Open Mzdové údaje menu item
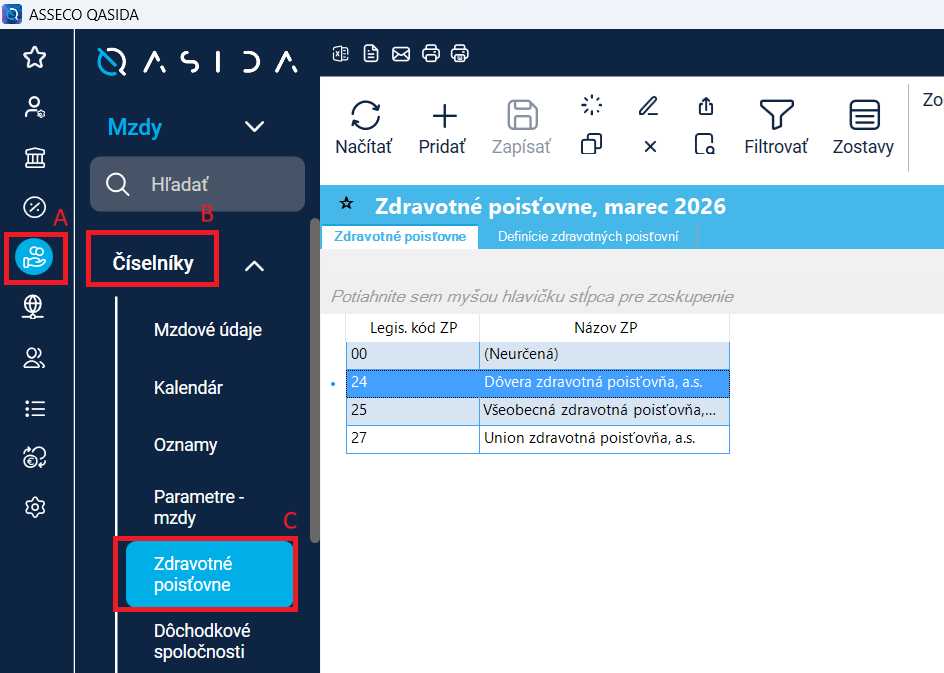 point(208,330)
